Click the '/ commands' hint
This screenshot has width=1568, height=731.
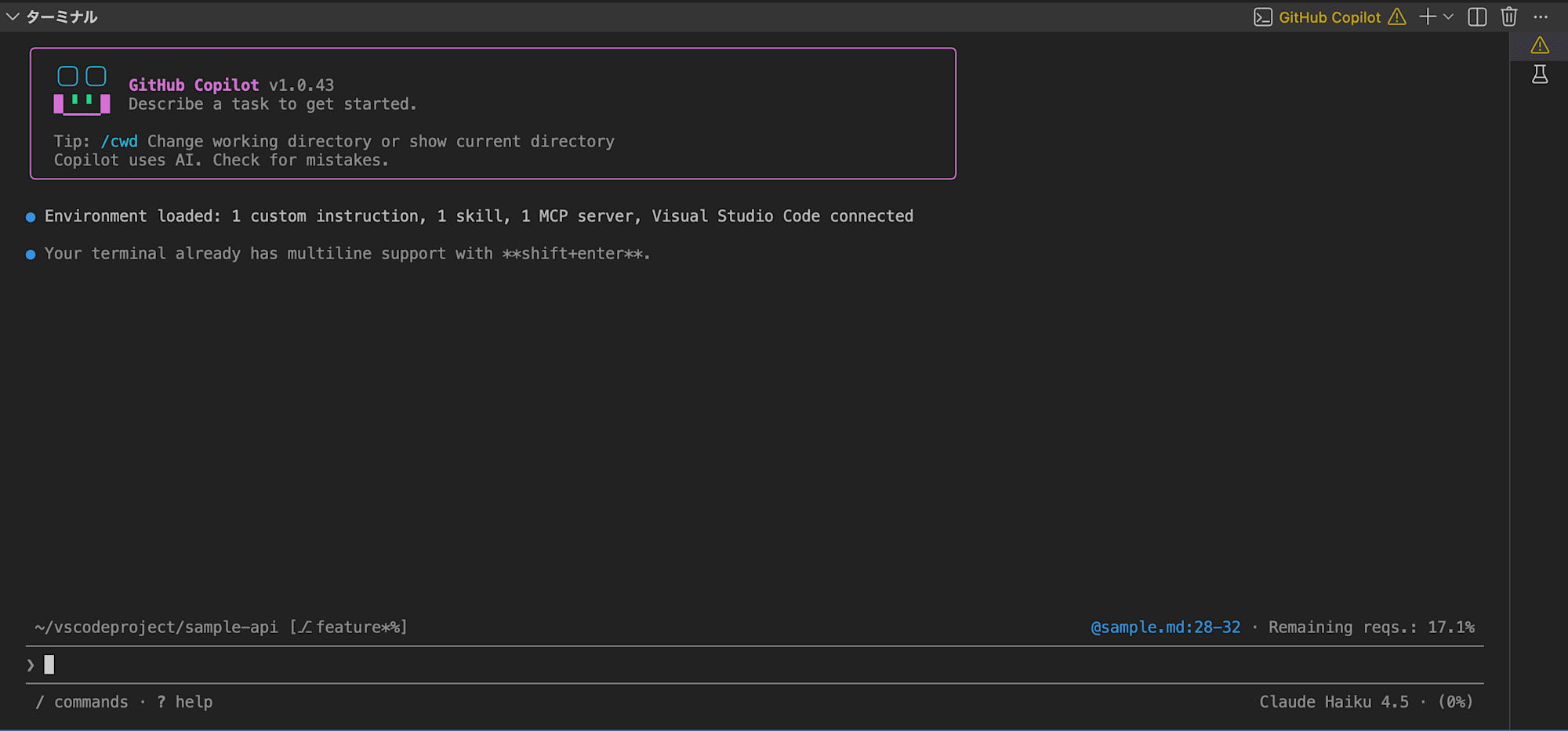[x=82, y=702]
